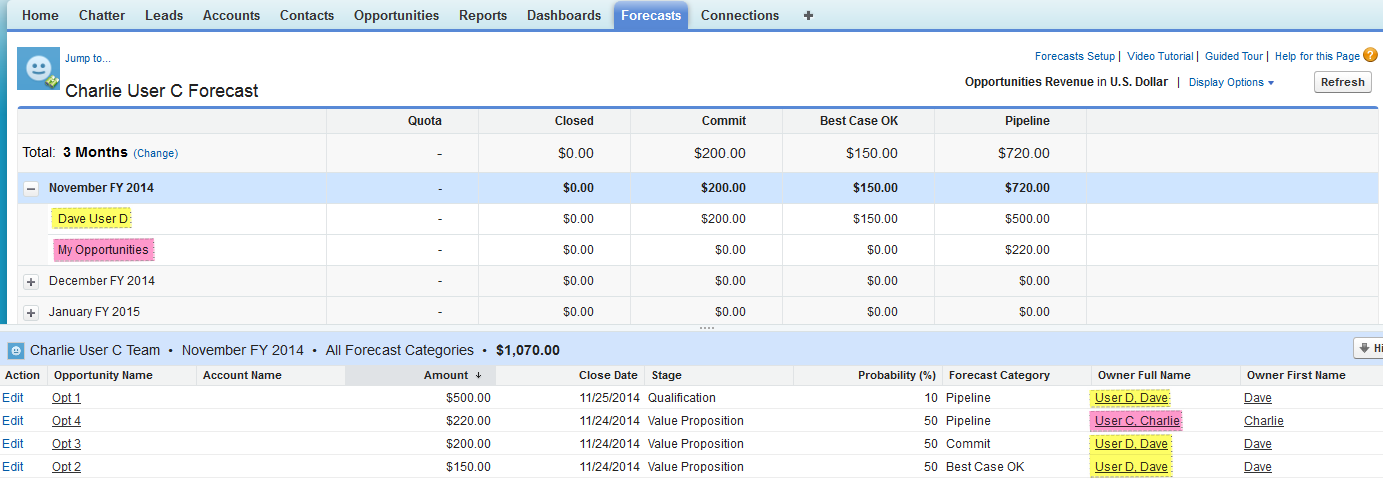Open the Opt 2 opportunity link

pos(66,467)
